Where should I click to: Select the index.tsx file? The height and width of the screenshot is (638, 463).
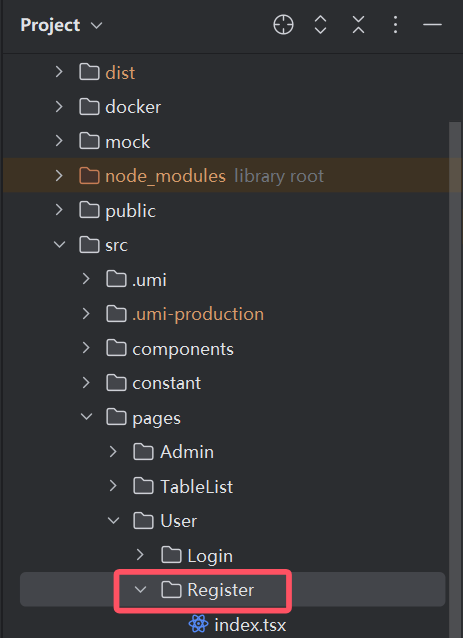250,625
